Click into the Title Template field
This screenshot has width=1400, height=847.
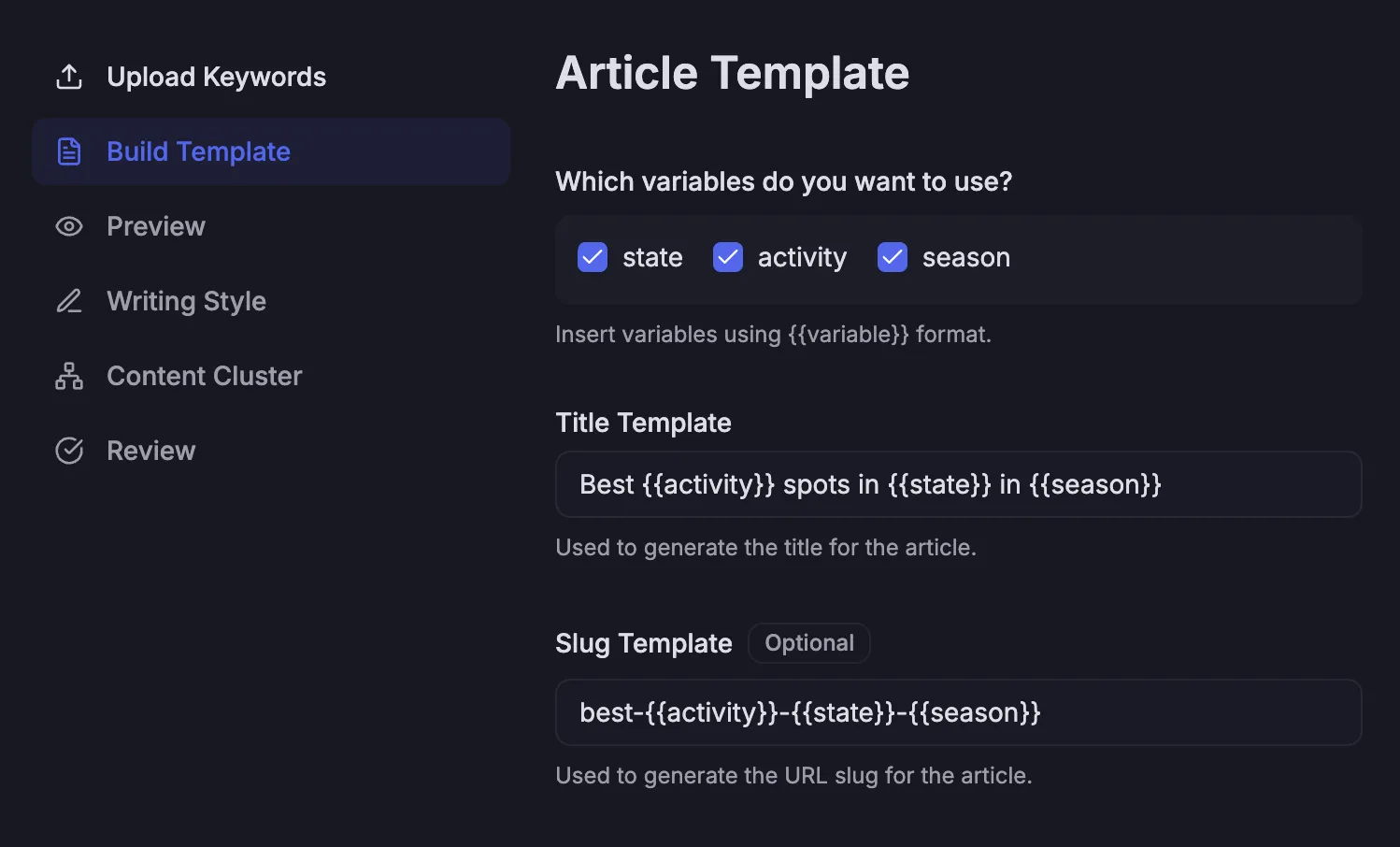[x=958, y=484]
